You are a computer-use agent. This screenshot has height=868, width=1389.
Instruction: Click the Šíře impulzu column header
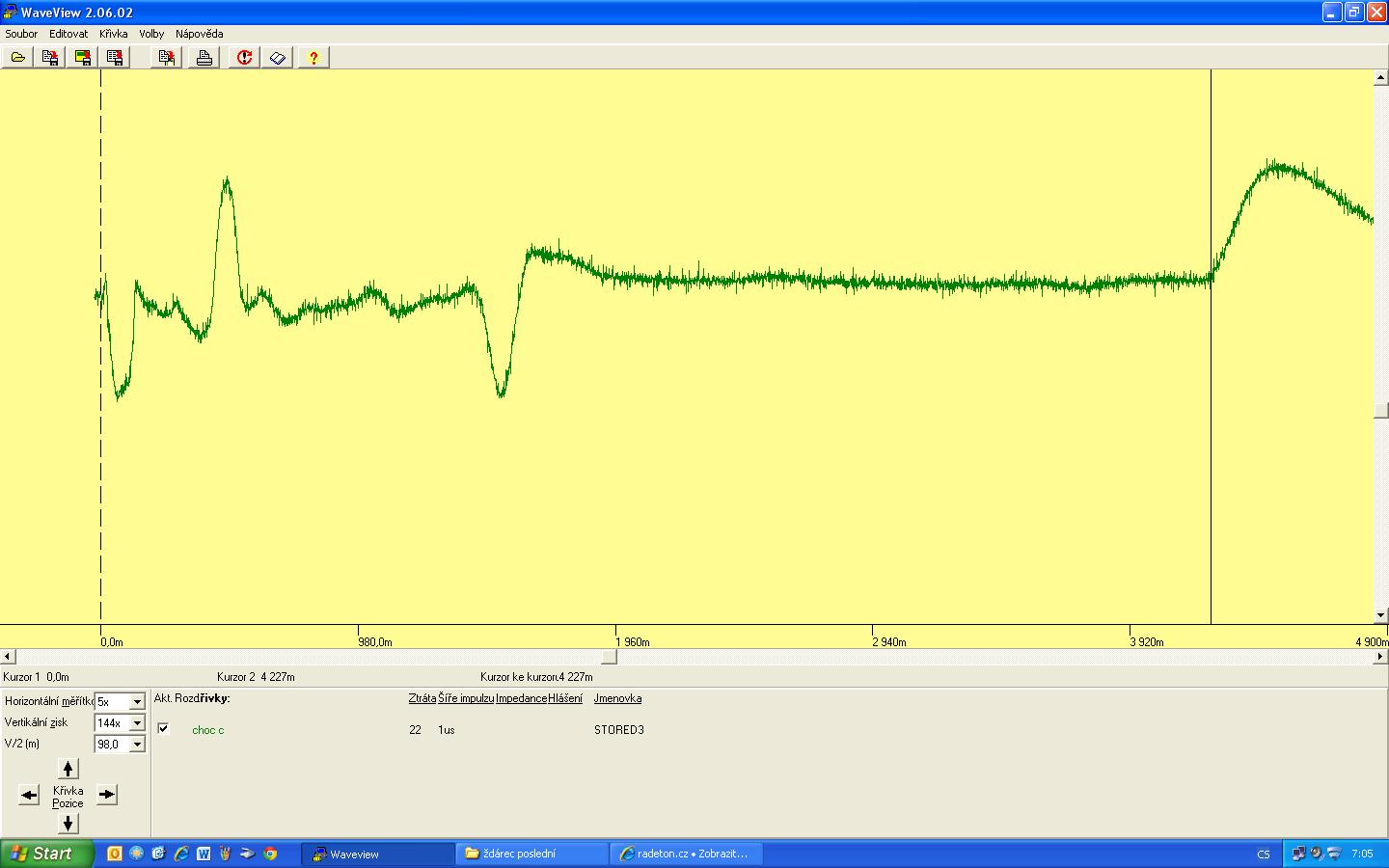click(466, 698)
